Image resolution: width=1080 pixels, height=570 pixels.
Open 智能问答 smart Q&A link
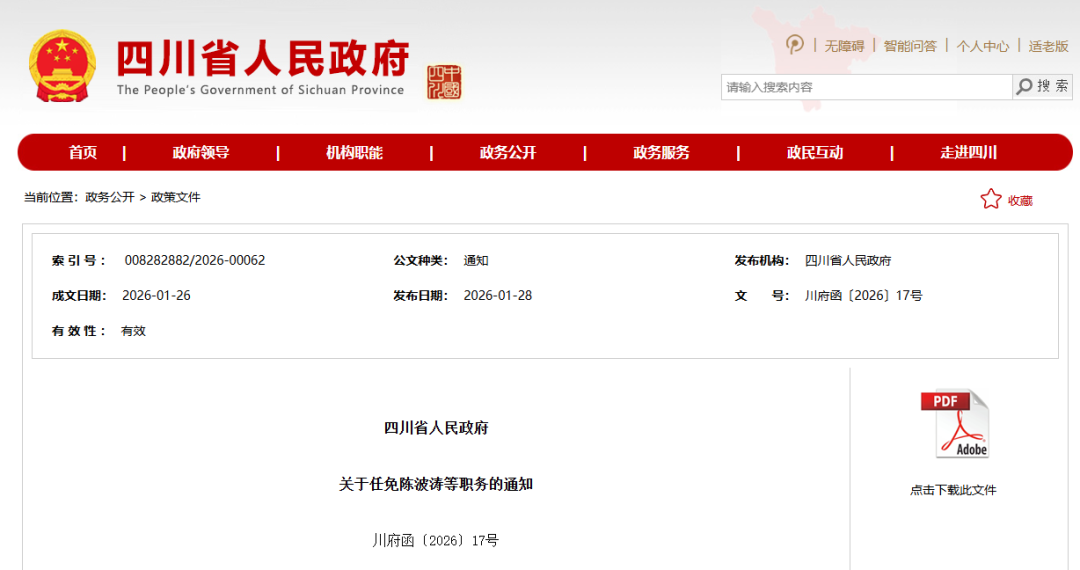pos(910,46)
